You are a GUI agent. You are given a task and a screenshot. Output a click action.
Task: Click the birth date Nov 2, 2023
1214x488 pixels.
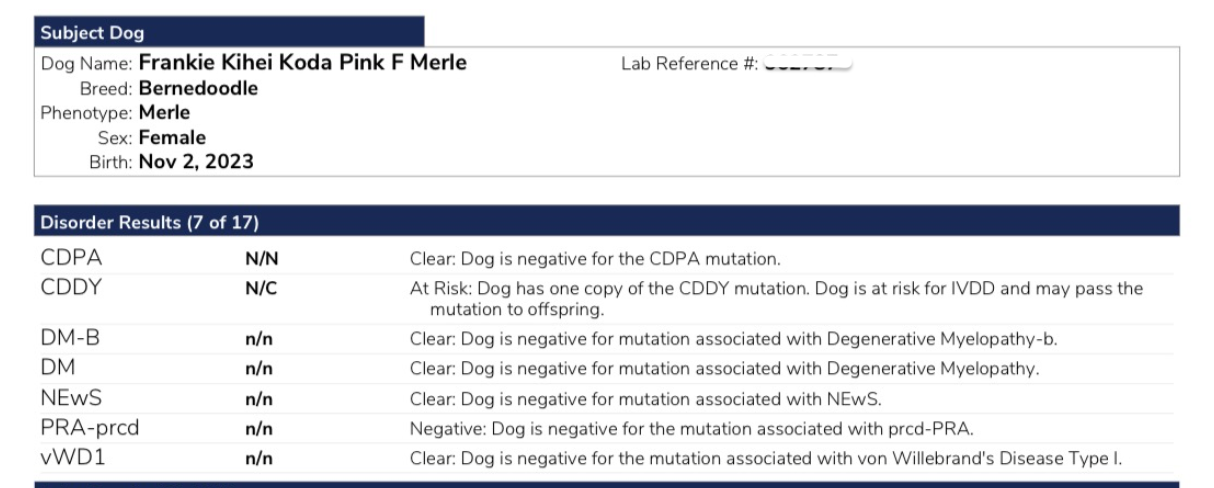pos(196,161)
